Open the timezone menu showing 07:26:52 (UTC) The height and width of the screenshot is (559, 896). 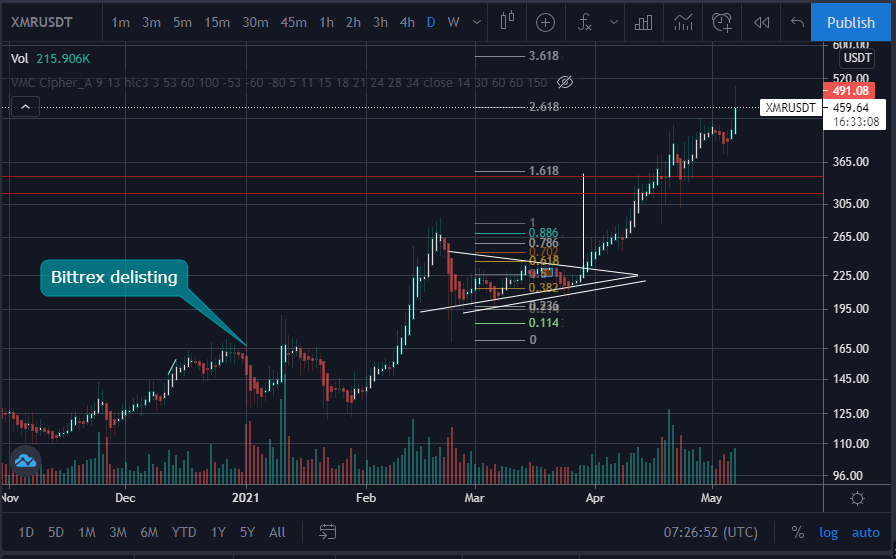click(x=710, y=532)
